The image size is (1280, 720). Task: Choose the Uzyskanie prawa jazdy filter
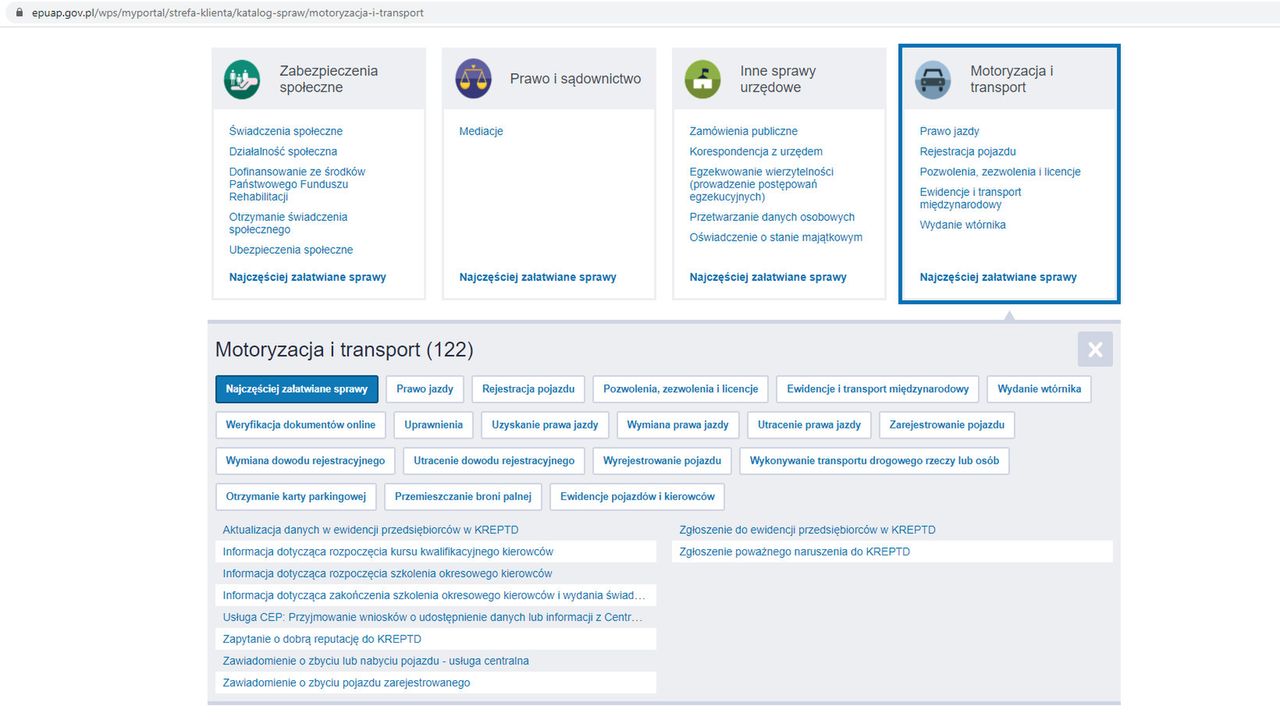(x=545, y=425)
